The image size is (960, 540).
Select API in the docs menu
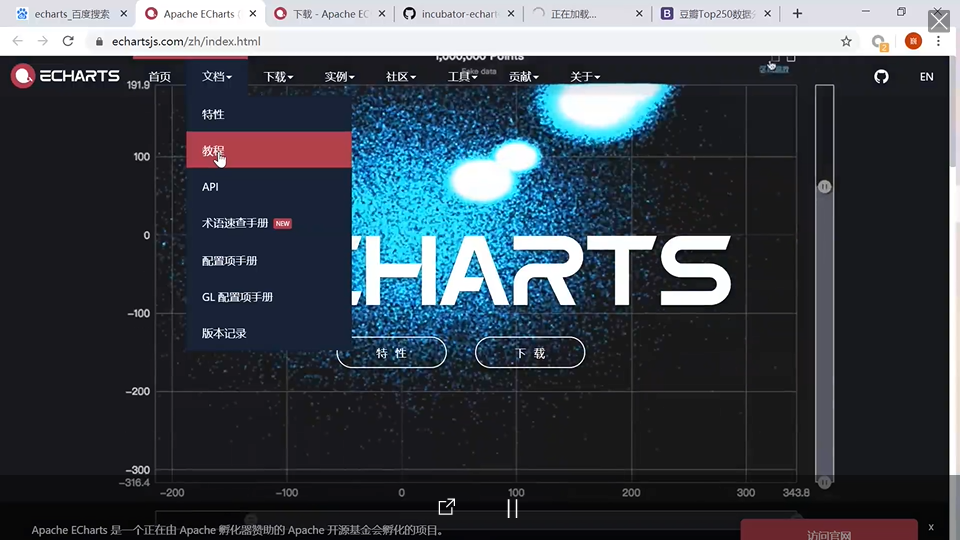[269, 187]
